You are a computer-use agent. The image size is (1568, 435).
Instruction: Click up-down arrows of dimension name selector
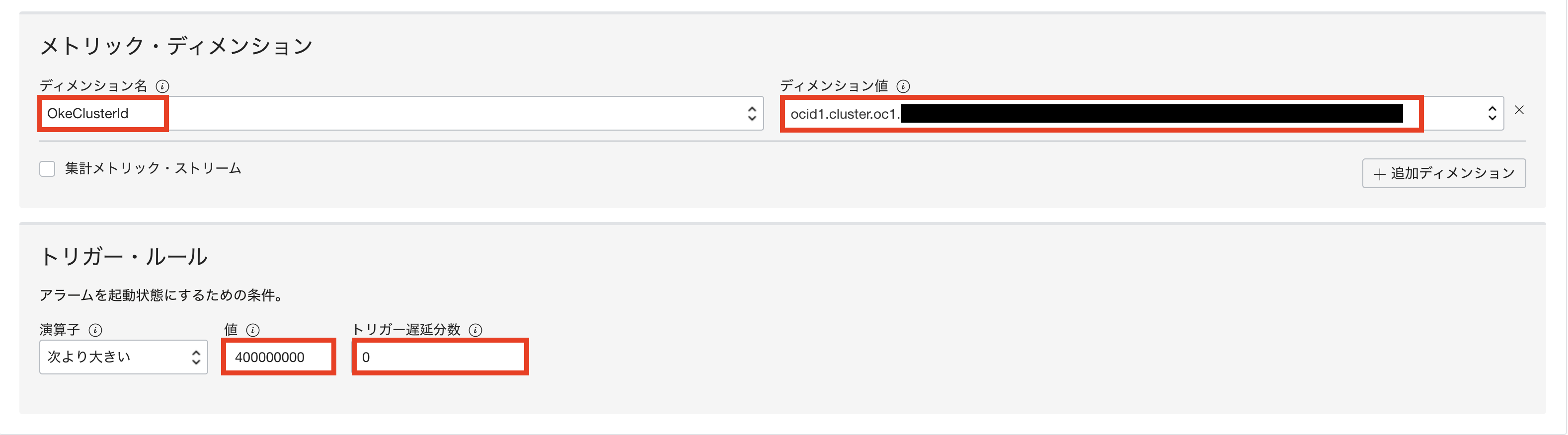[752, 114]
